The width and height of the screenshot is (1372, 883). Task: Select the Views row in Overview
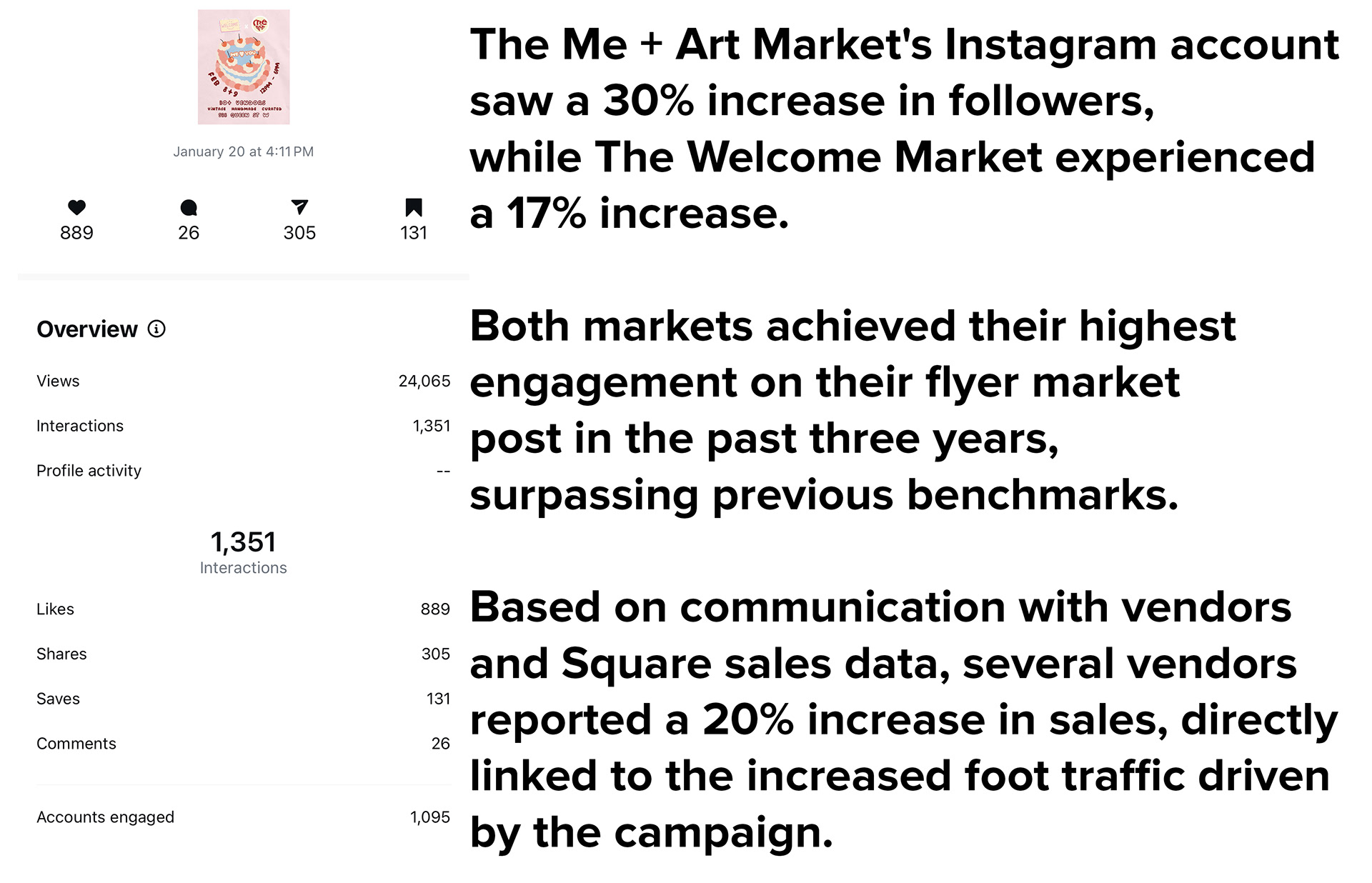[244, 381]
